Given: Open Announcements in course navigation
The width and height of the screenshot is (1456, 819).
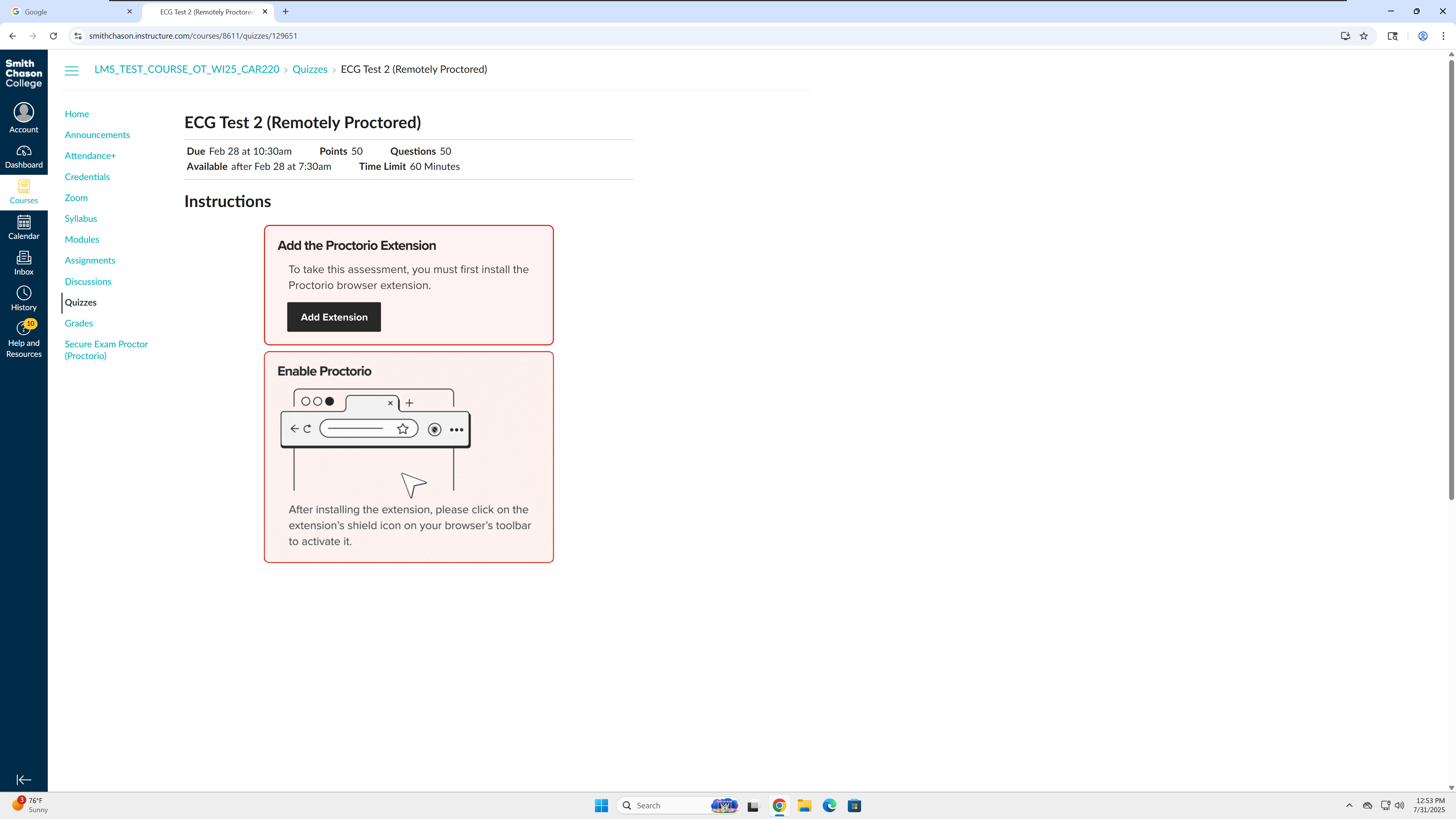Looking at the screenshot, I should (x=97, y=135).
